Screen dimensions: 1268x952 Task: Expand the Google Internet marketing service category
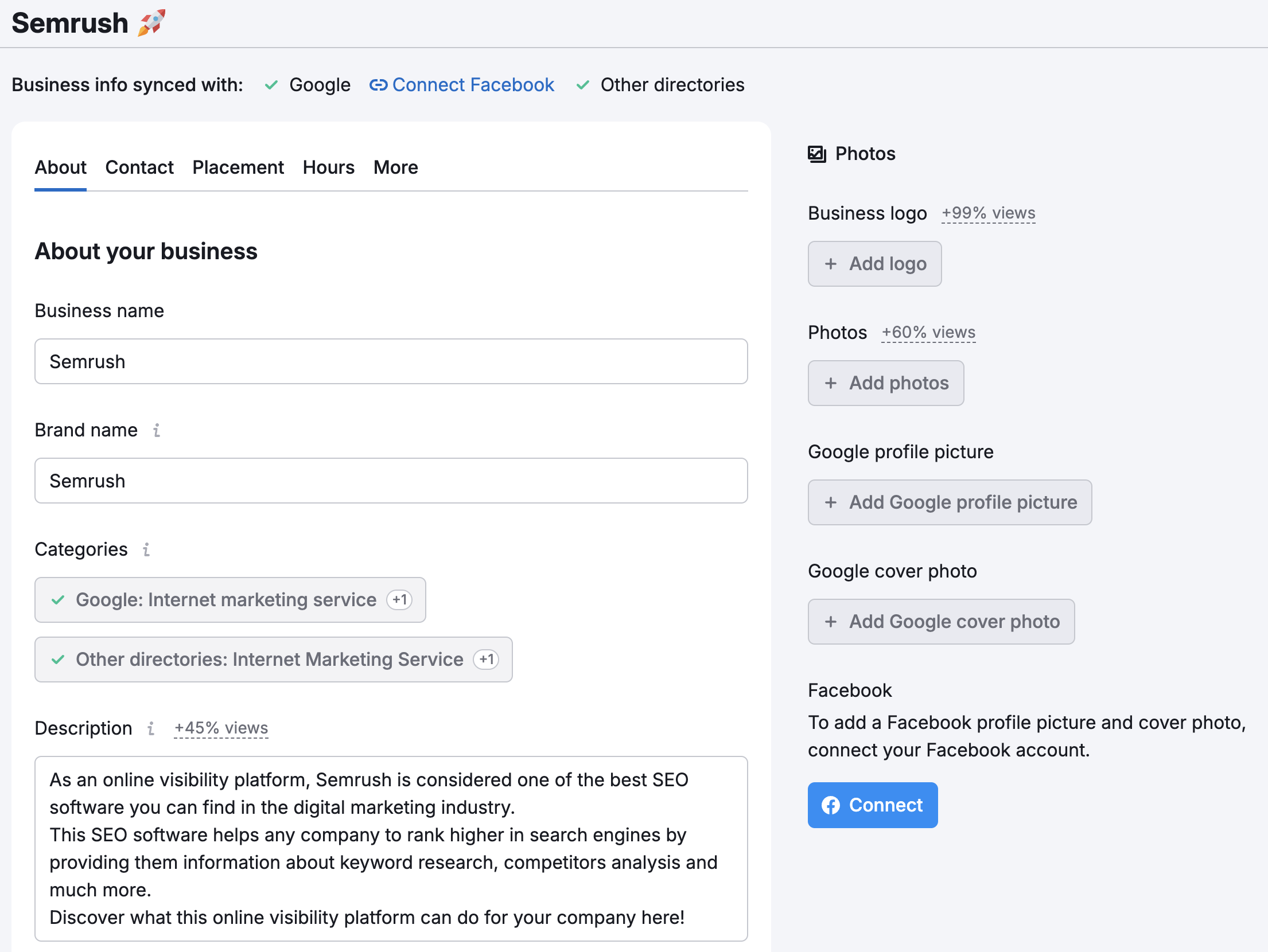230,600
